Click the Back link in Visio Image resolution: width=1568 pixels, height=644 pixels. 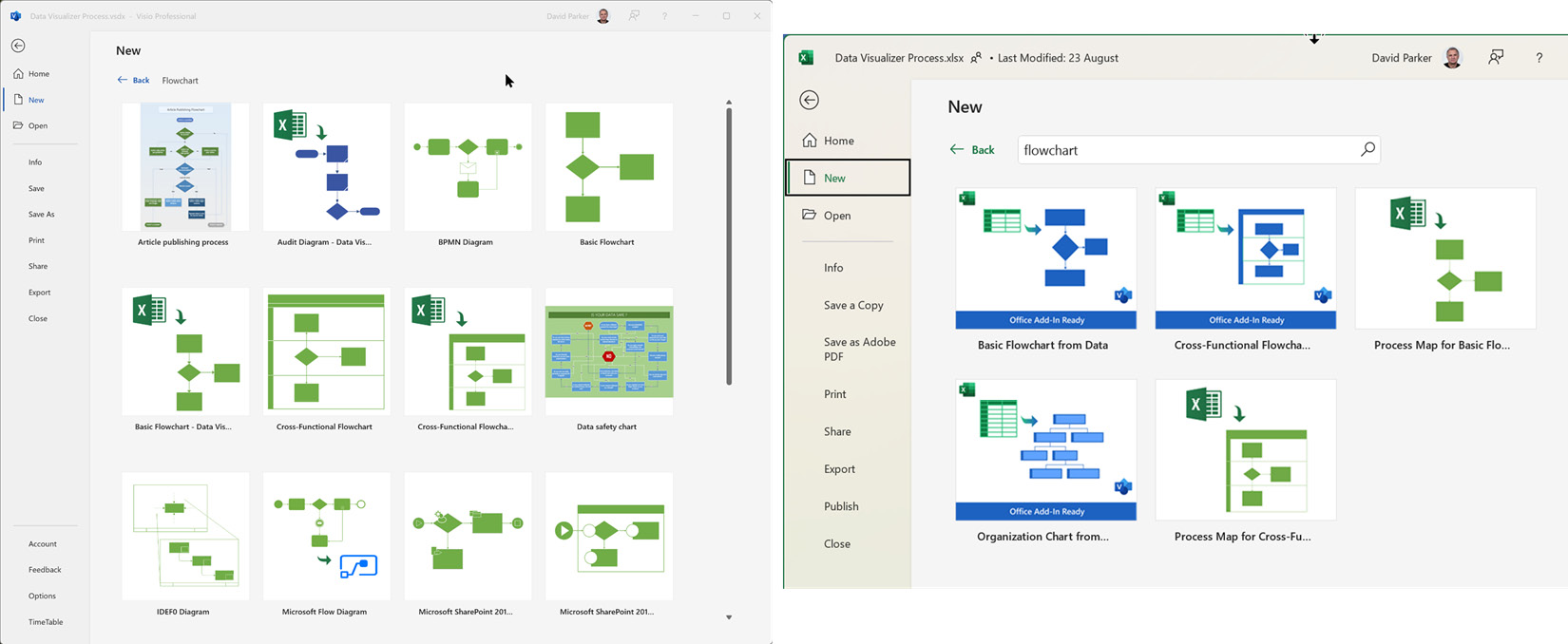tap(134, 81)
